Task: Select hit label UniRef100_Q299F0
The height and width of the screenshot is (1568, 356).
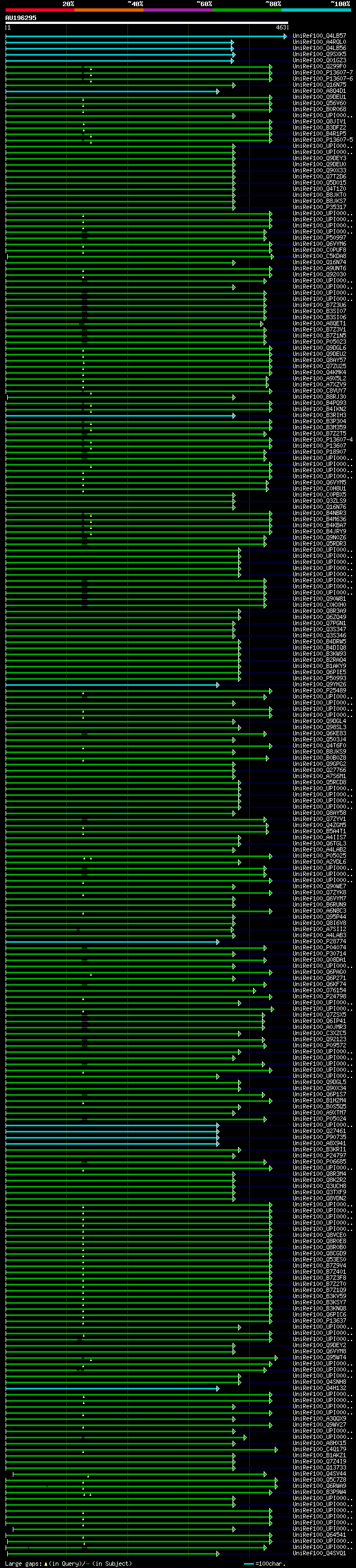Action: click(319, 66)
